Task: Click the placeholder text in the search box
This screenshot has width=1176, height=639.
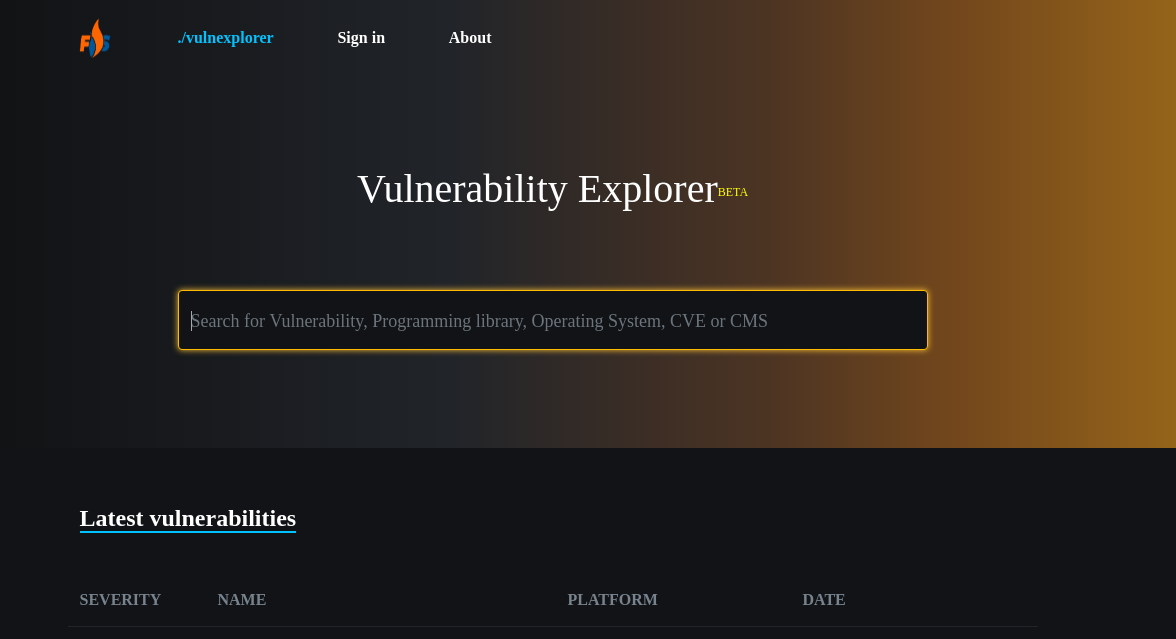Action: (x=479, y=320)
